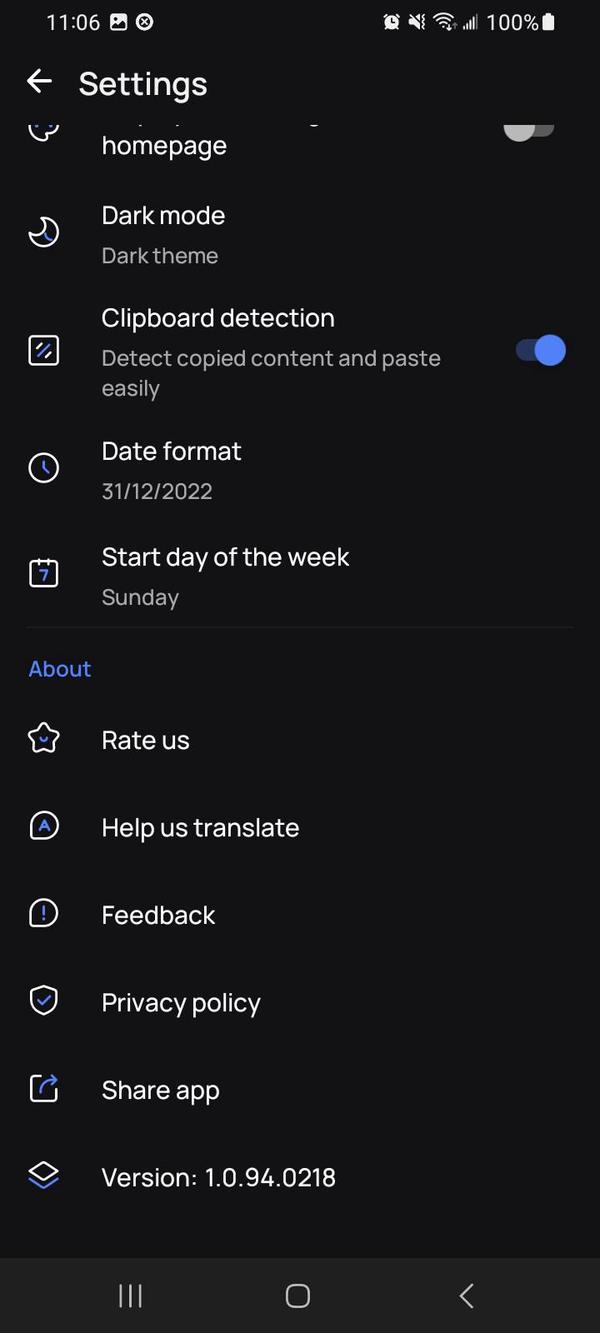Go back using the arrow in Settings header
Viewport: 600px width, 1333px height.
(39, 81)
